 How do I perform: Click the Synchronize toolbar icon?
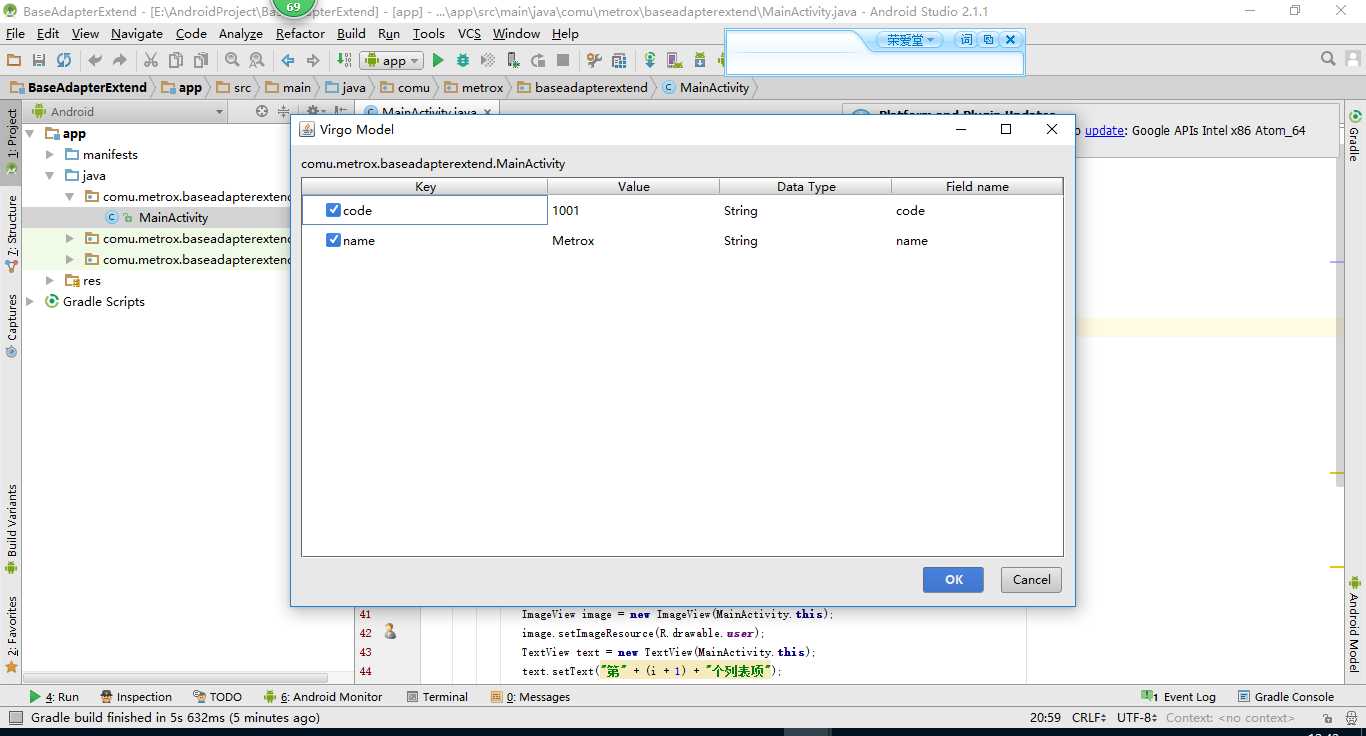[x=64, y=60]
